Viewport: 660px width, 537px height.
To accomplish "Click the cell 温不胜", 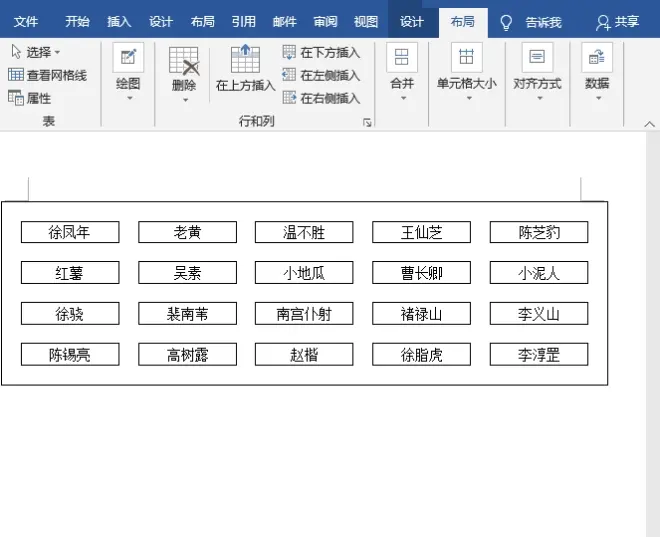I will 304,232.
